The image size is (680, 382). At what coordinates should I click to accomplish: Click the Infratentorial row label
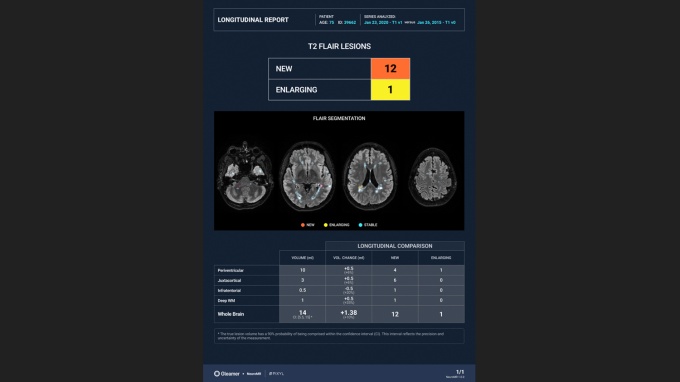click(229, 291)
